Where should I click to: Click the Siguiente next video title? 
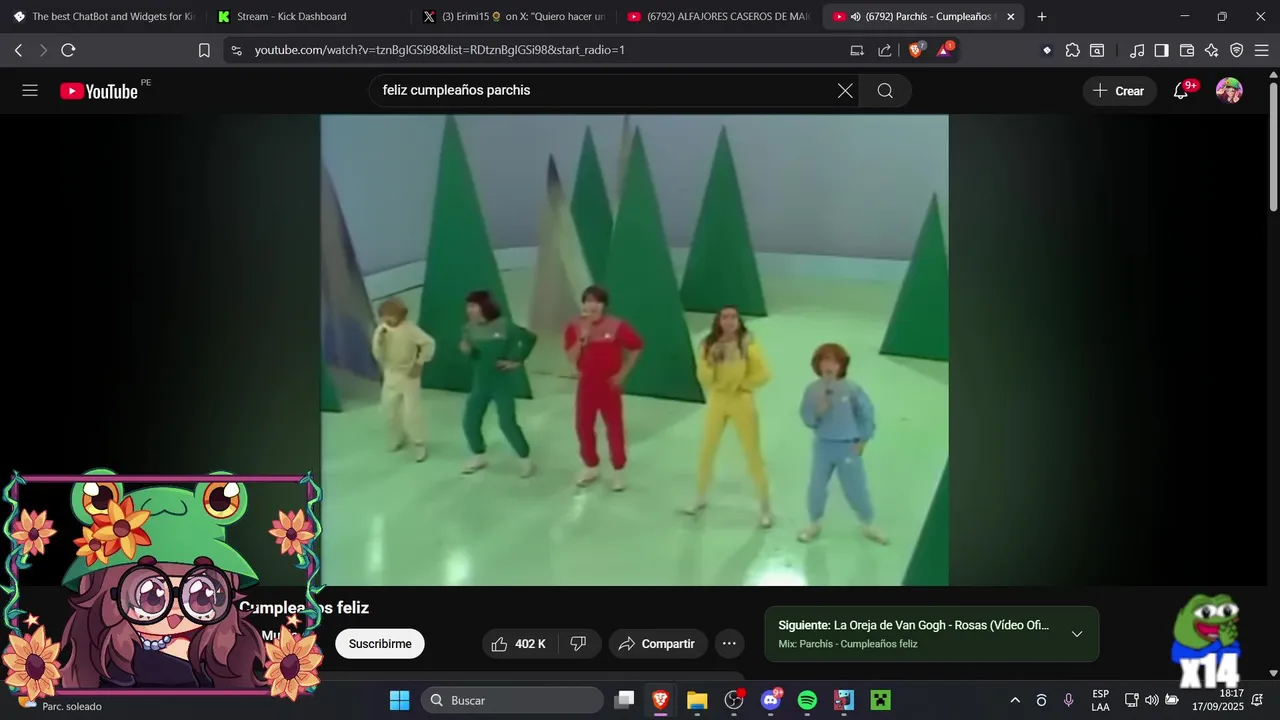pos(914,625)
